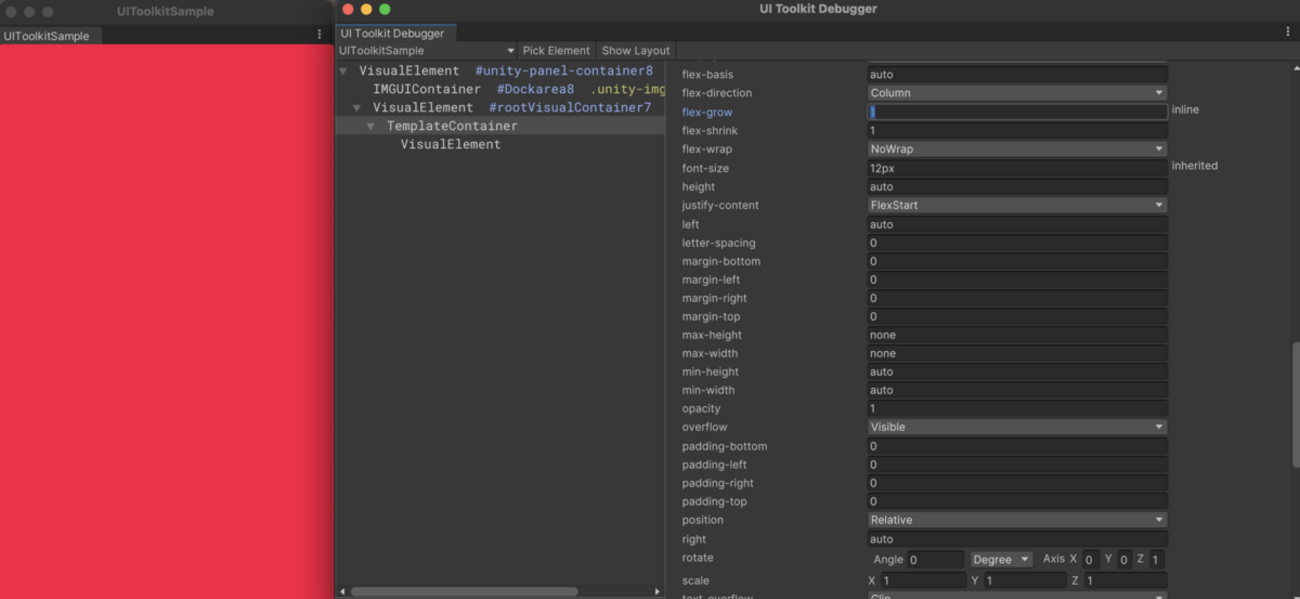Open the flex-direction Column dropdown
The height and width of the screenshot is (599, 1300).
pyautogui.click(x=1016, y=93)
